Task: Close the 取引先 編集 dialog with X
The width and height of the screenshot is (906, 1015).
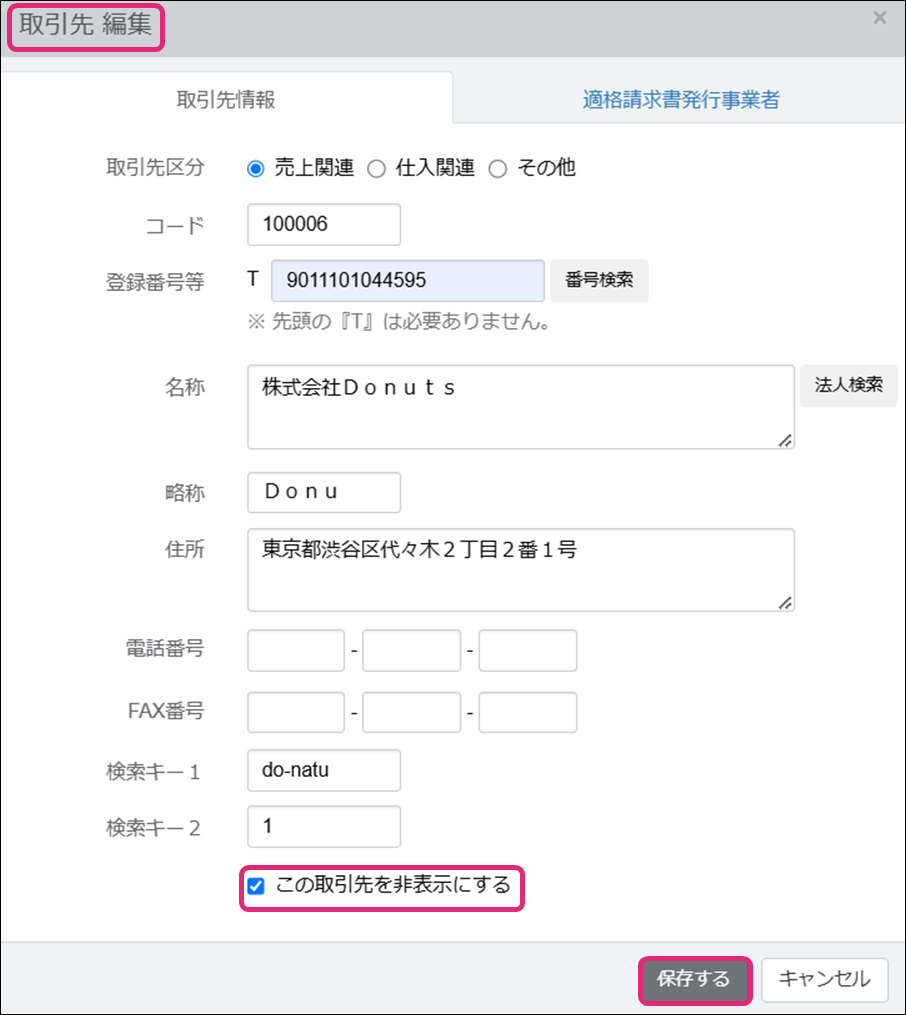Action: click(x=879, y=18)
